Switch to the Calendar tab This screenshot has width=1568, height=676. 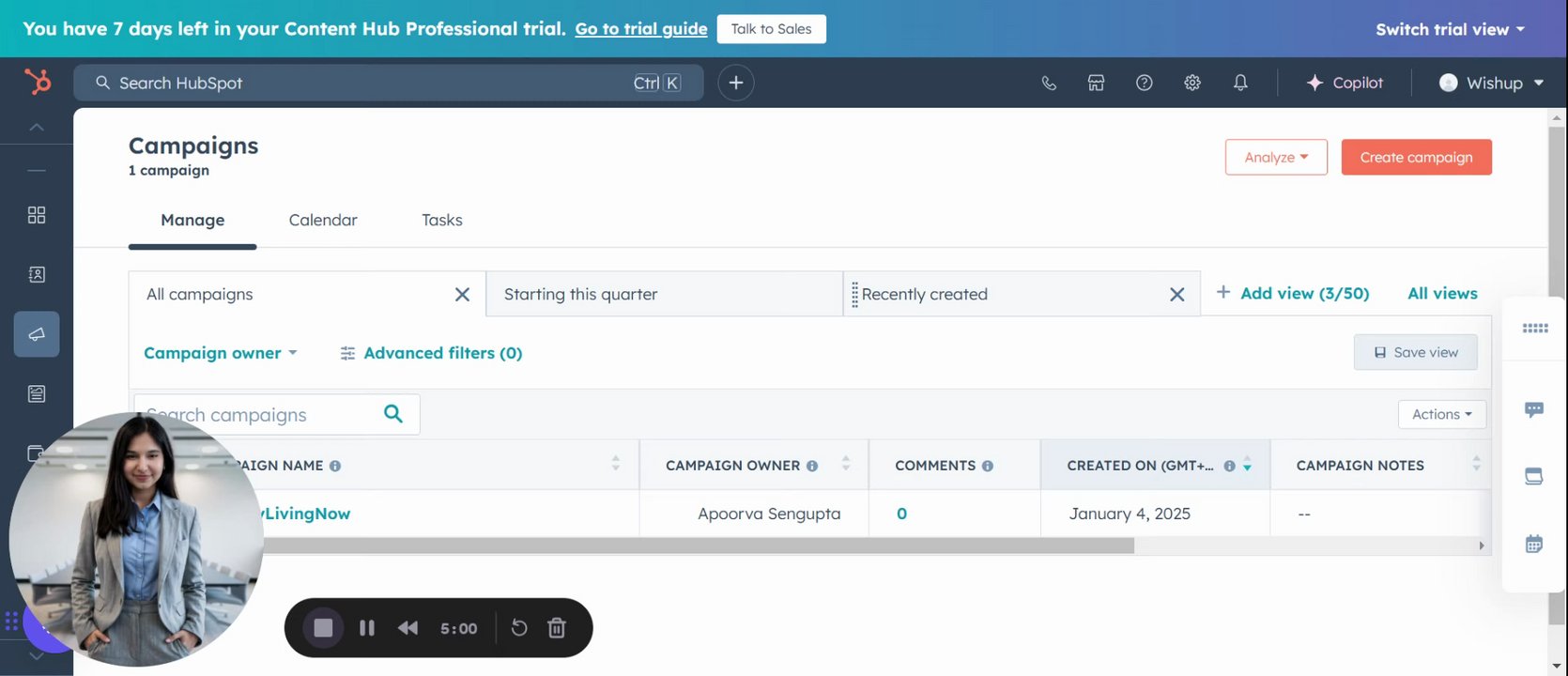point(323,220)
